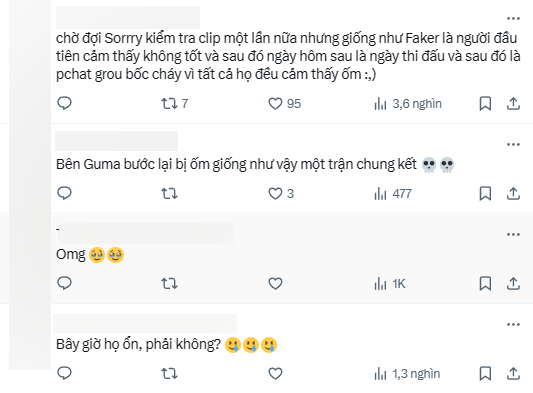
Task: Bookmark the Bên Guma tweet
Action: [485, 194]
